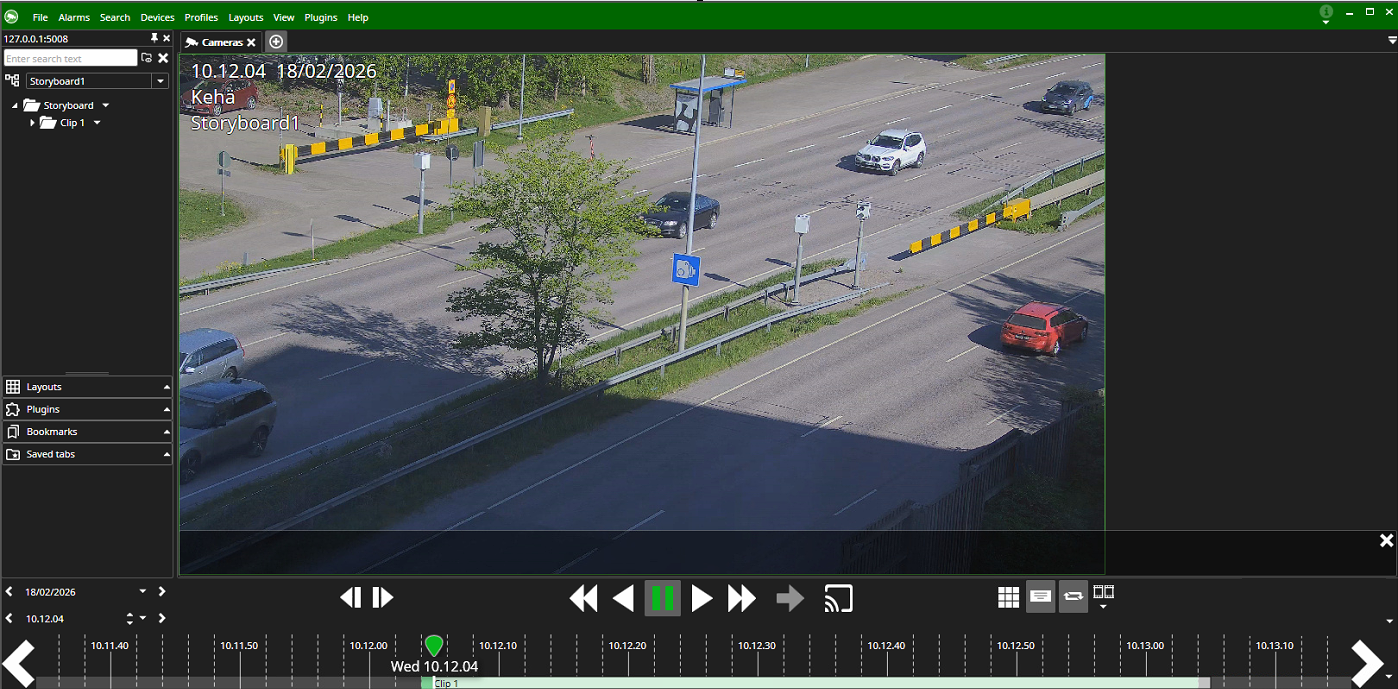Expand the Saved tabs panel
Screen dimensions: 1398x689
coord(86,454)
